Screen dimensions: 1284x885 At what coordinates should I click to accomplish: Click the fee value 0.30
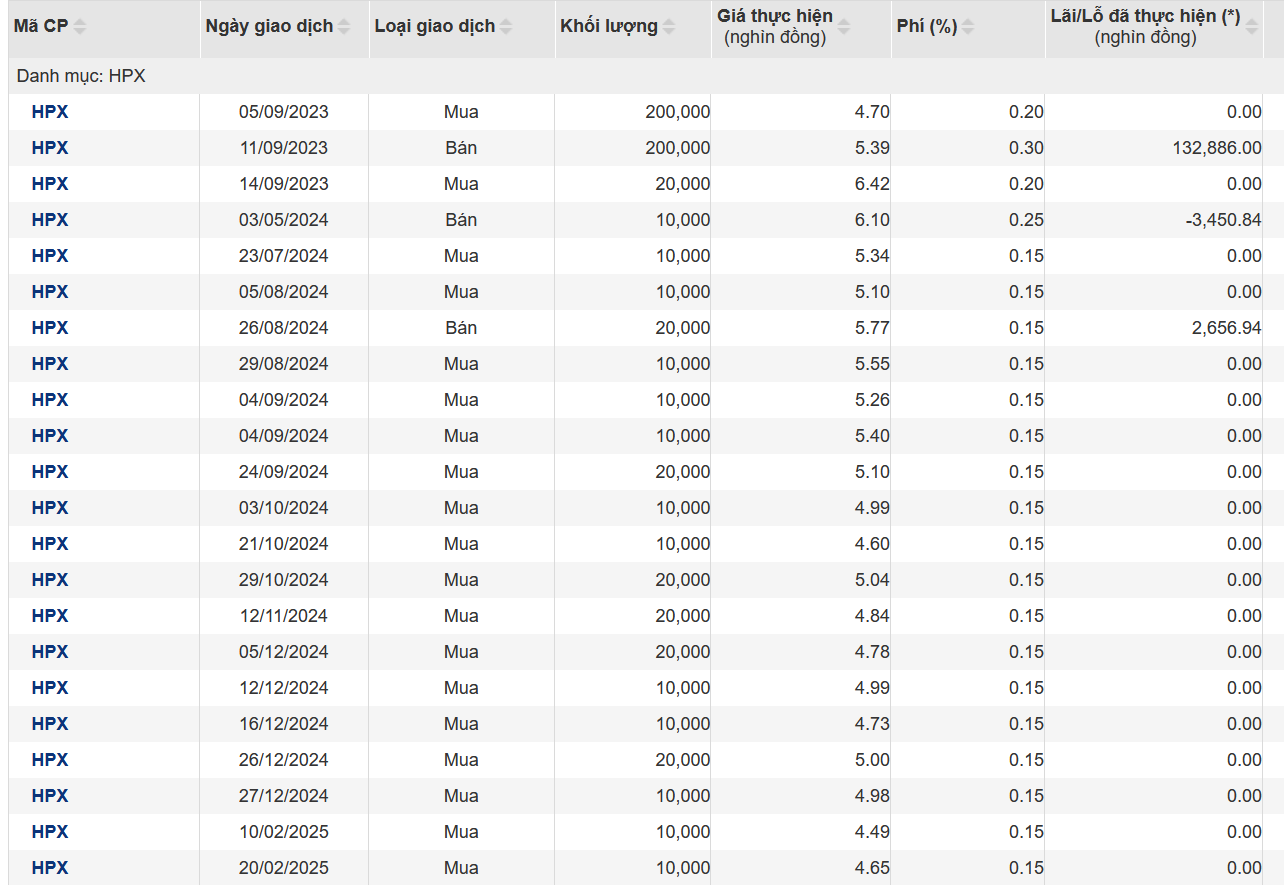(1027, 148)
